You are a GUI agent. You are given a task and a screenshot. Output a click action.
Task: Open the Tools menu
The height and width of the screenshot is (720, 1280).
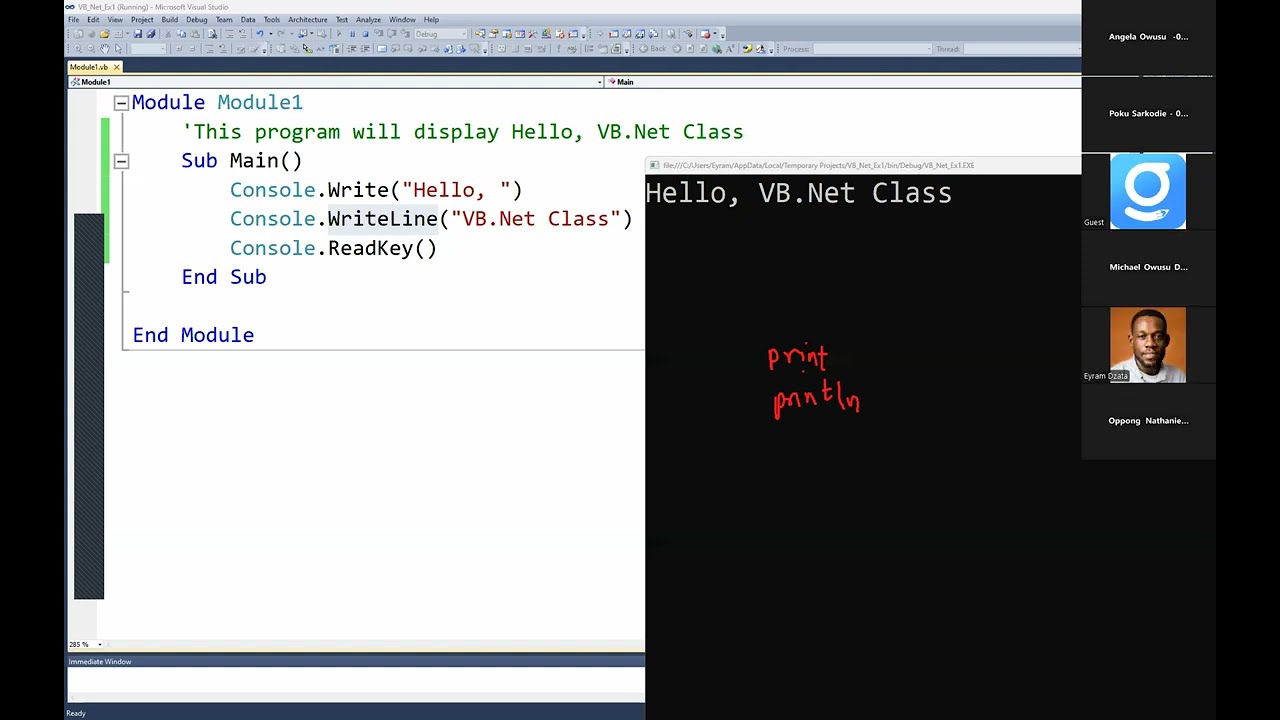point(272,20)
